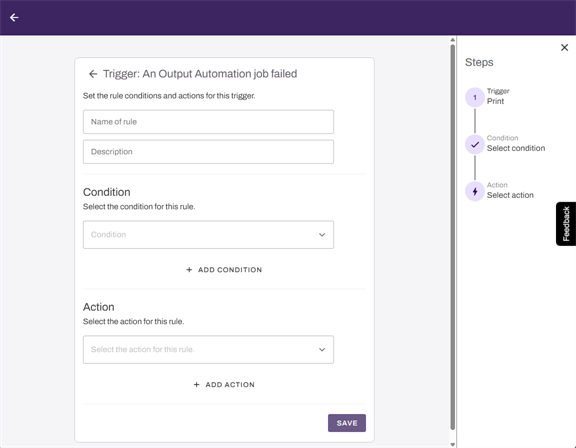
Task: Close the Steps panel
Action: pyautogui.click(x=564, y=47)
